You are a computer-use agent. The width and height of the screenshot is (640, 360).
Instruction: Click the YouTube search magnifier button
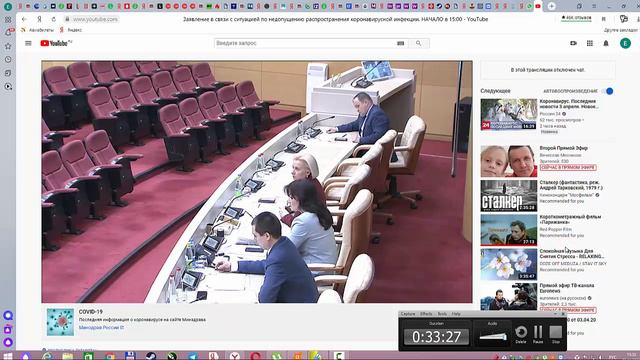click(418, 43)
